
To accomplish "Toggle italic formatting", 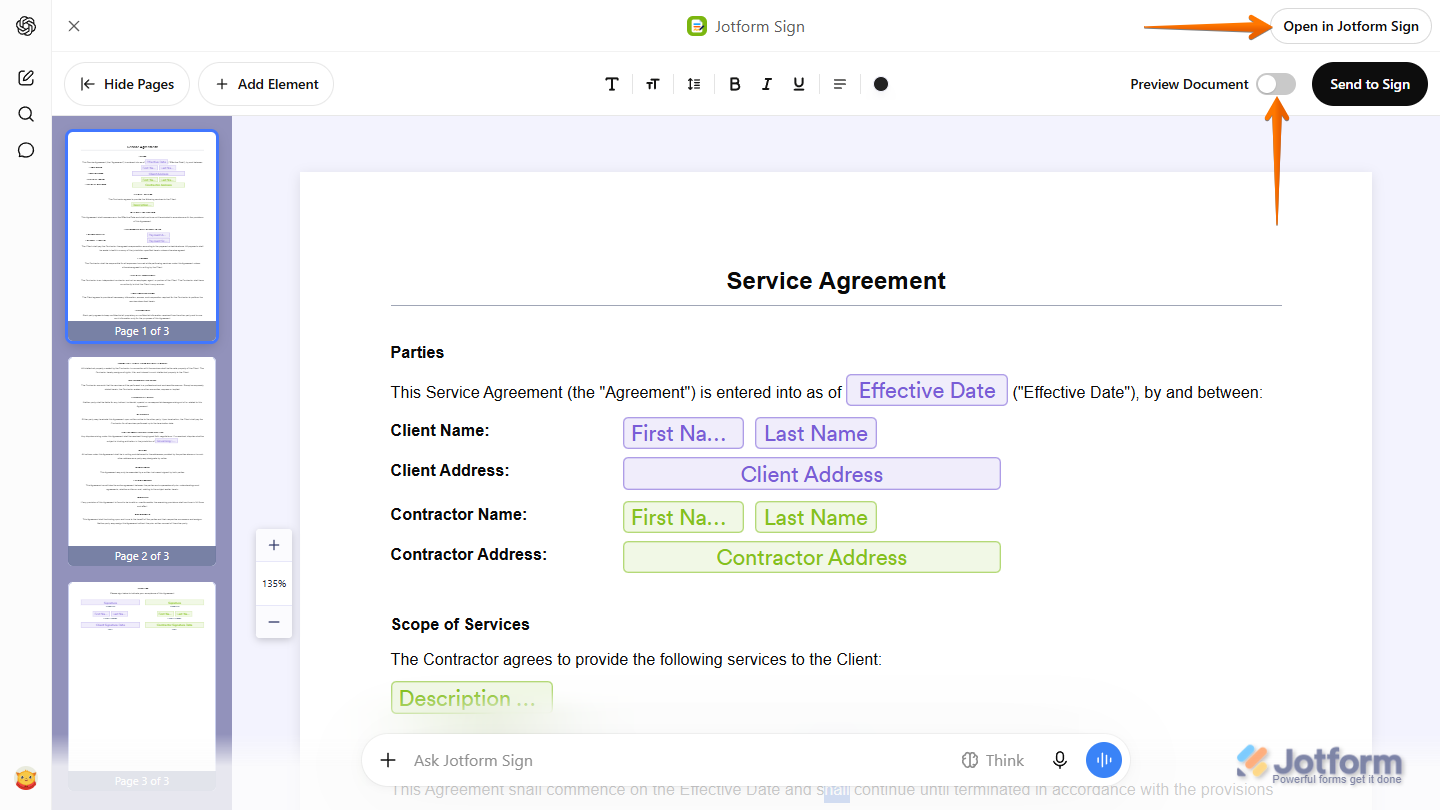I will click(x=767, y=84).
